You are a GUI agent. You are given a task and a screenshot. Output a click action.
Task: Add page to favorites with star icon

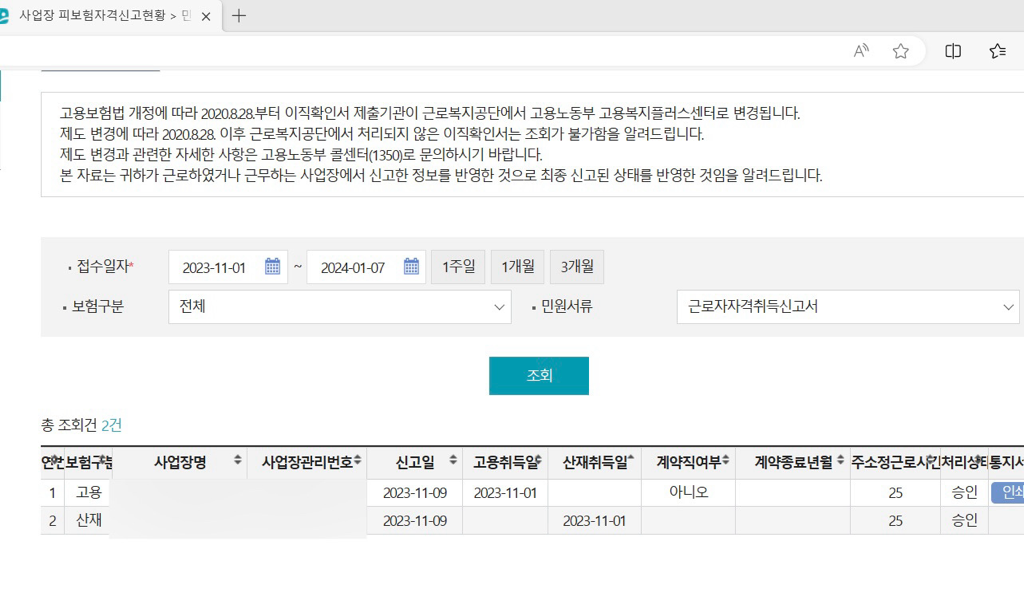click(x=900, y=51)
